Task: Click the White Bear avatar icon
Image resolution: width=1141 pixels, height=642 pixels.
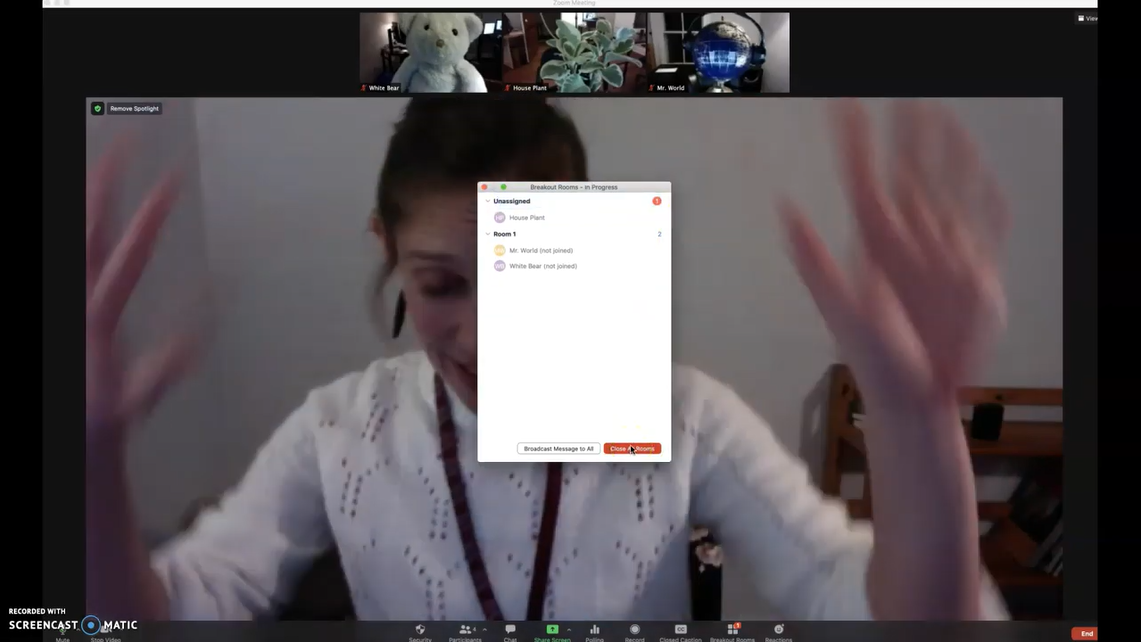Action: tap(499, 266)
